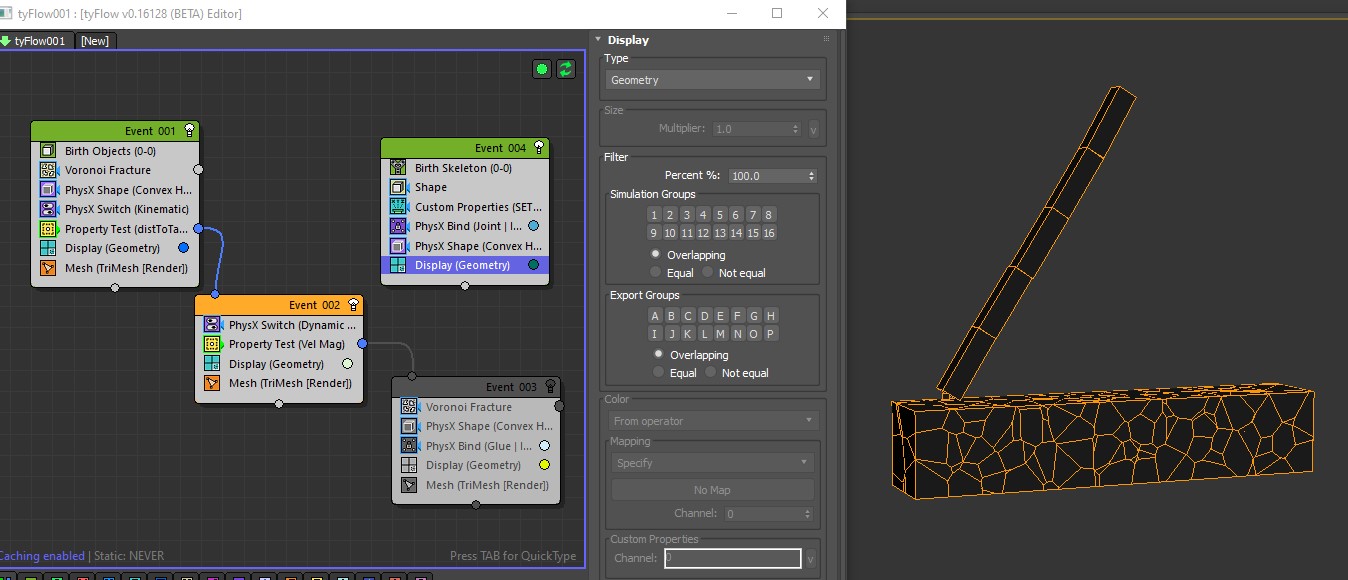Screen dimensions: 1348x580
Task: Toggle Event 004 lightbulb enable icon
Action: (x=539, y=147)
